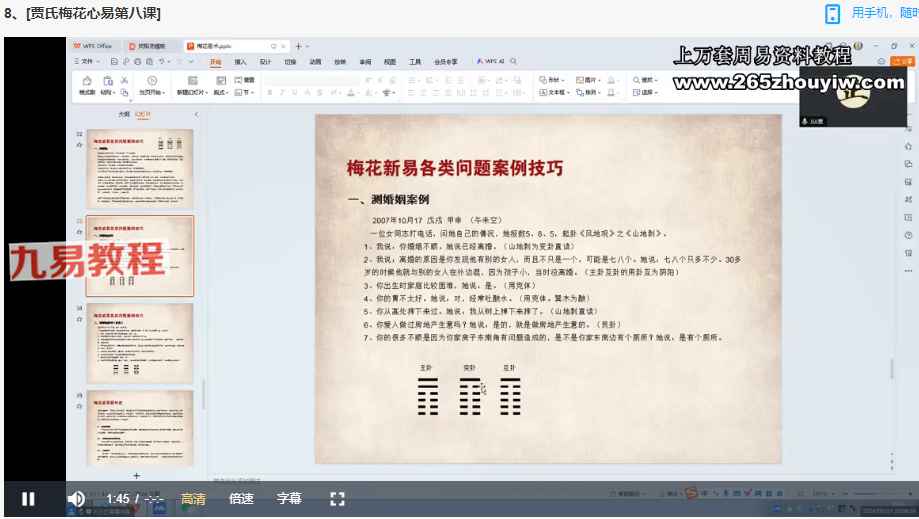Mute the video volume speaker
The height and width of the screenshot is (519, 919).
[x=76, y=498]
